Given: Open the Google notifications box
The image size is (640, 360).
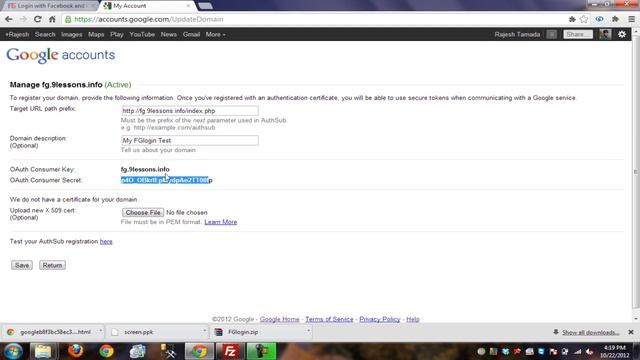Looking at the screenshot, I should (x=551, y=34).
